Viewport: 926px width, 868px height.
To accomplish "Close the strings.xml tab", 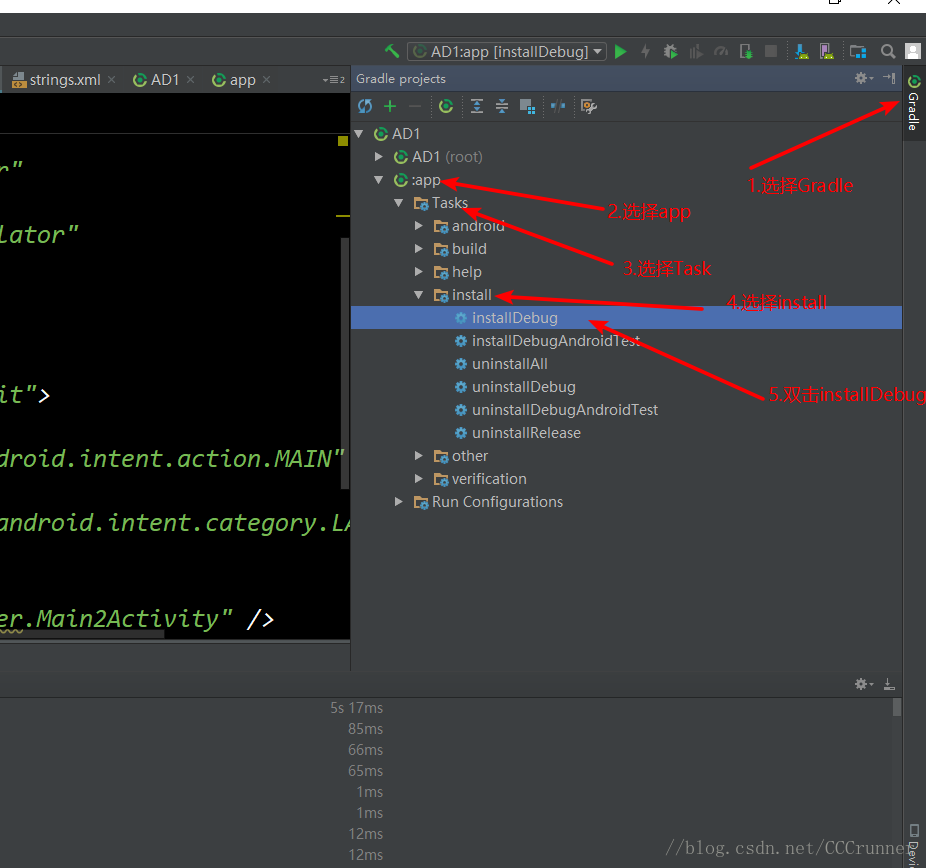I will pyautogui.click(x=112, y=80).
